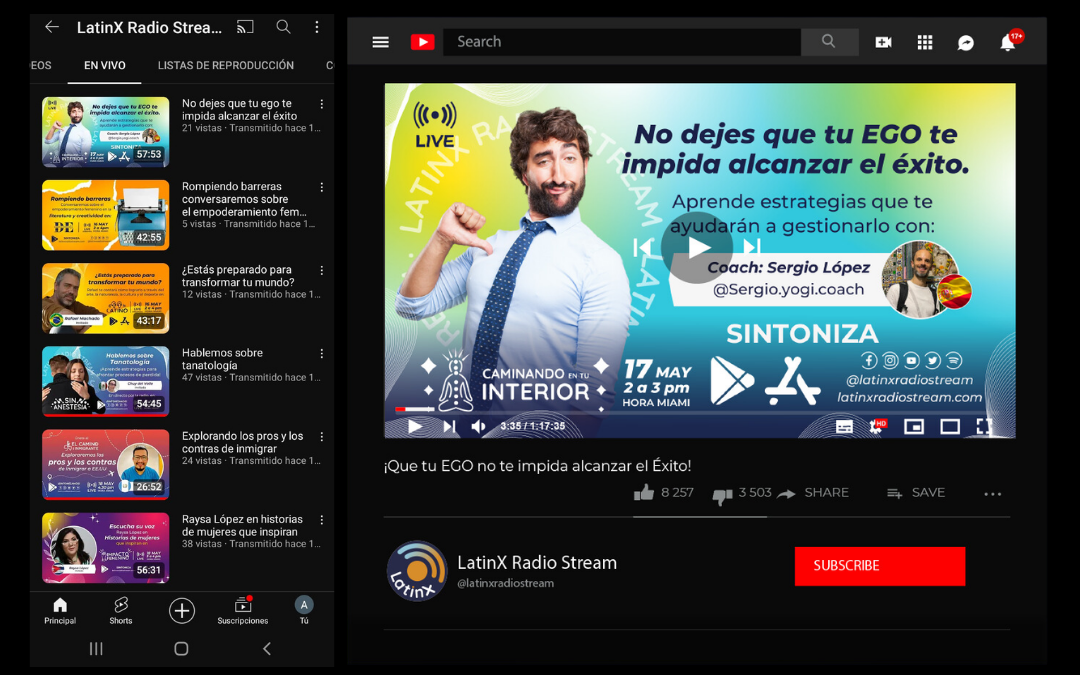Click the next track overlay button
Image resolution: width=1080 pixels, height=675 pixels.
point(752,247)
